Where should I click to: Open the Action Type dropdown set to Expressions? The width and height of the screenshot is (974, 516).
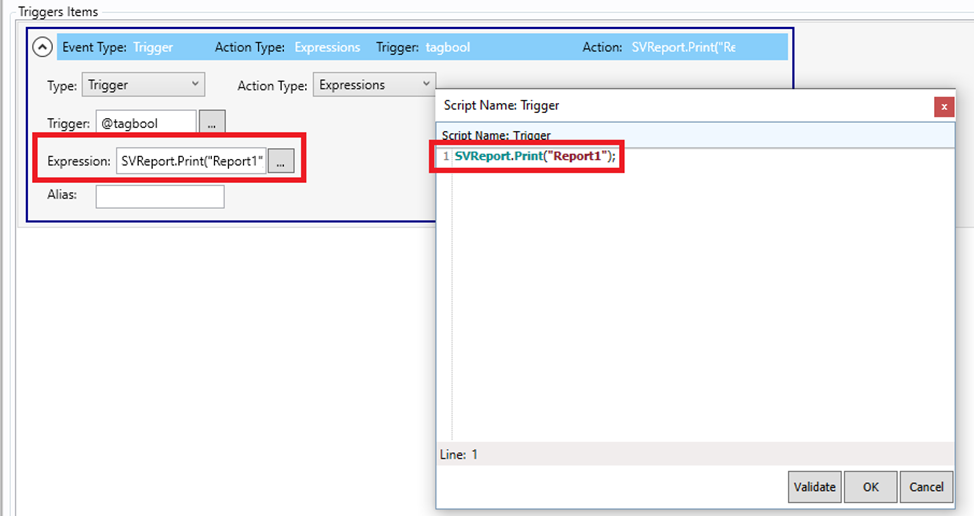click(374, 85)
